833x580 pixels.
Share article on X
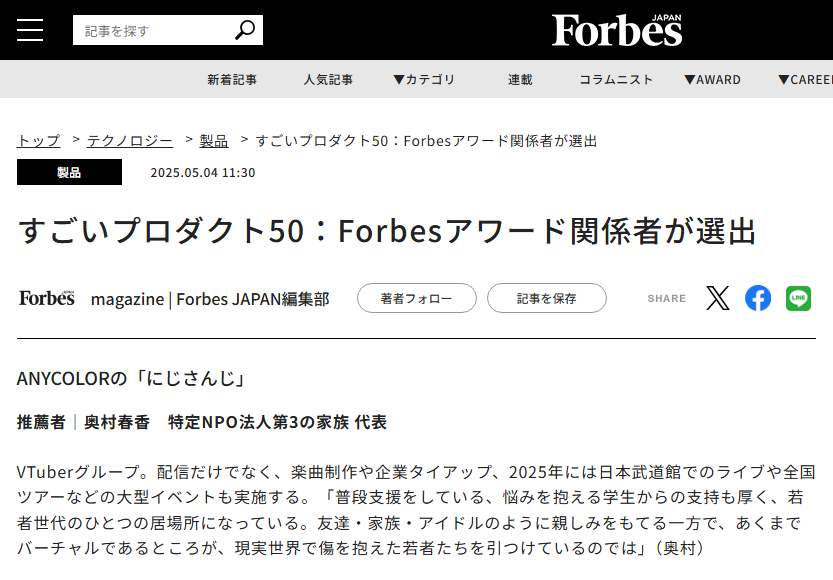718,298
